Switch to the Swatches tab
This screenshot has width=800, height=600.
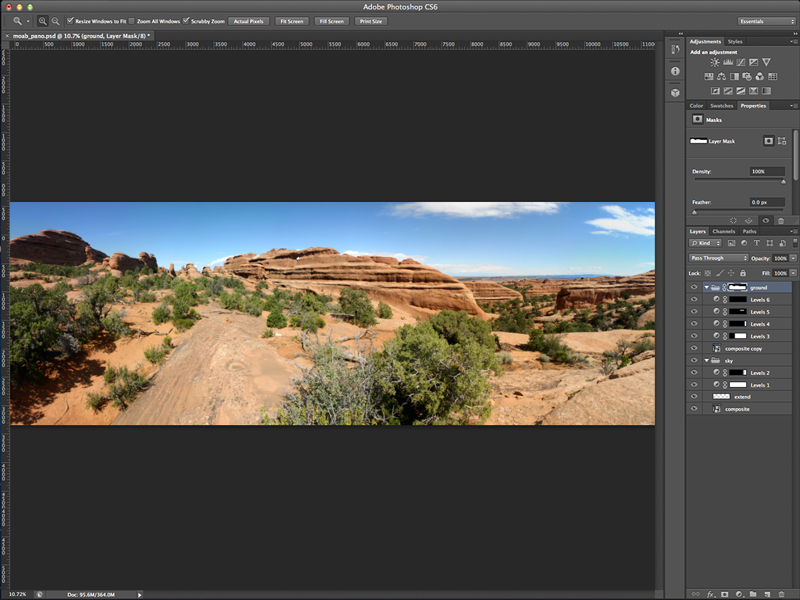pos(721,106)
